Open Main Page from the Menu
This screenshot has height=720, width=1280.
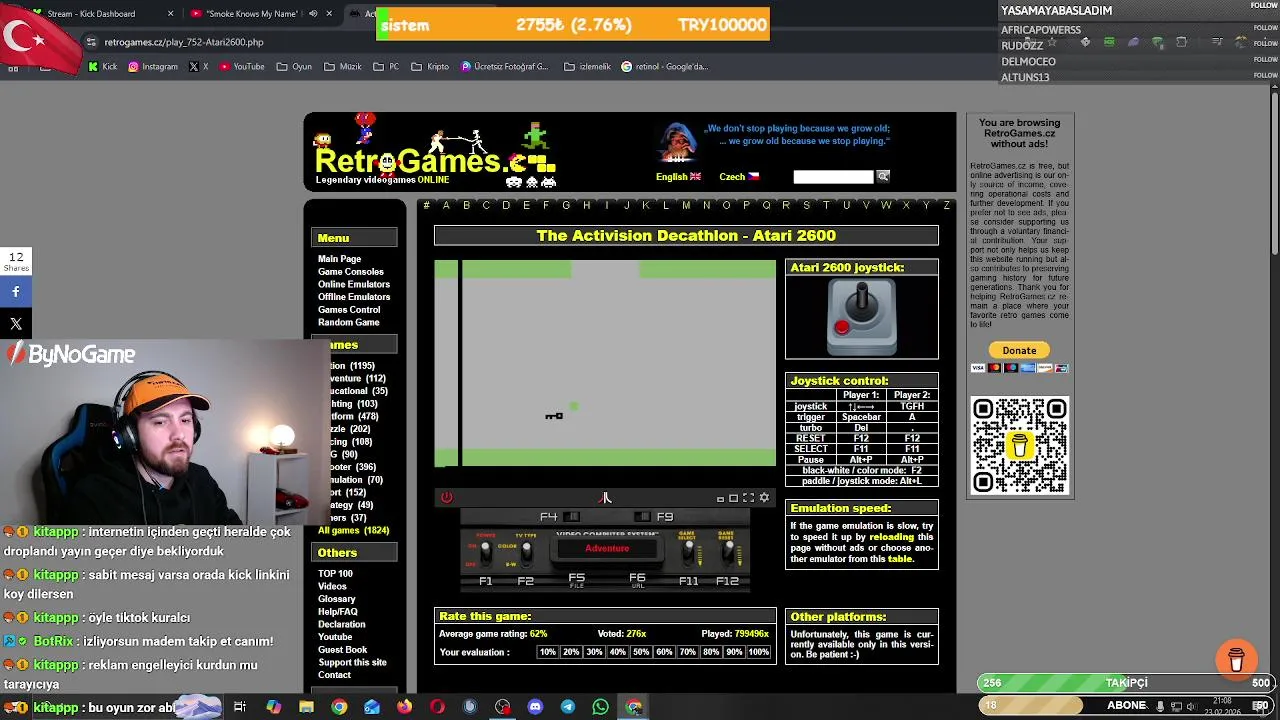339,259
